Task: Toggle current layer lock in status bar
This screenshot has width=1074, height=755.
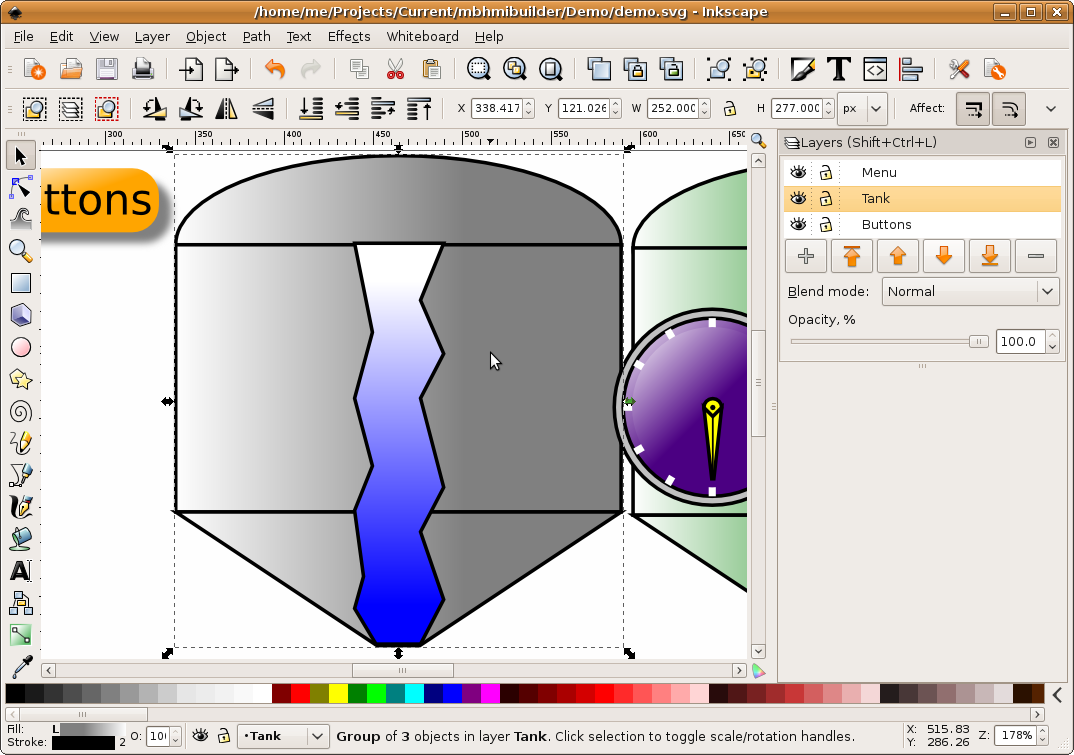Action: point(223,736)
